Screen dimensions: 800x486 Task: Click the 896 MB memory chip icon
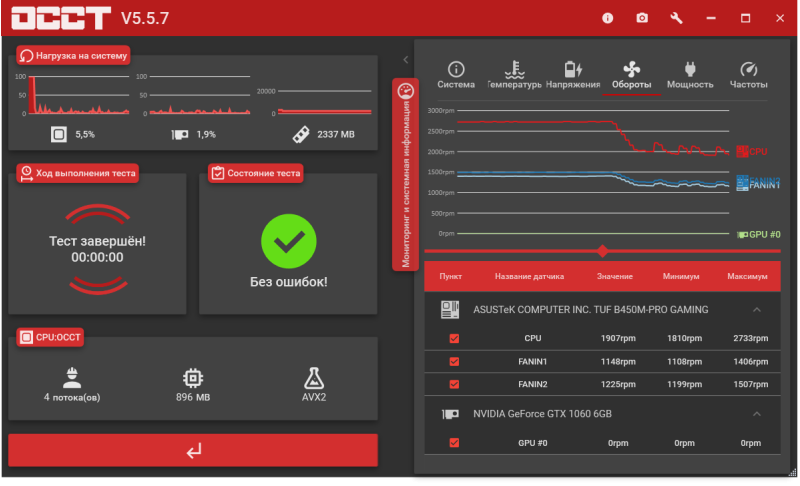[192, 378]
